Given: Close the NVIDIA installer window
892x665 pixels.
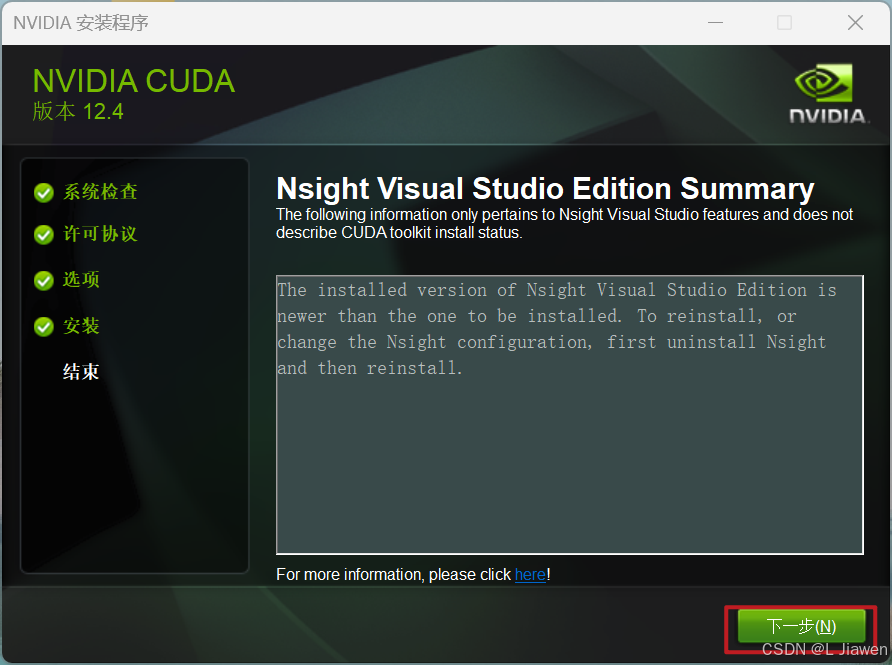Looking at the screenshot, I should [855, 23].
